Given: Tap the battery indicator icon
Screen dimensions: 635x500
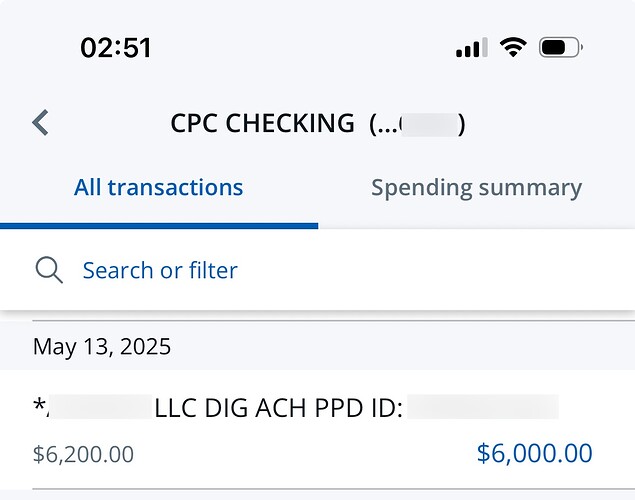Looking at the screenshot, I should pyautogui.click(x=560, y=47).
